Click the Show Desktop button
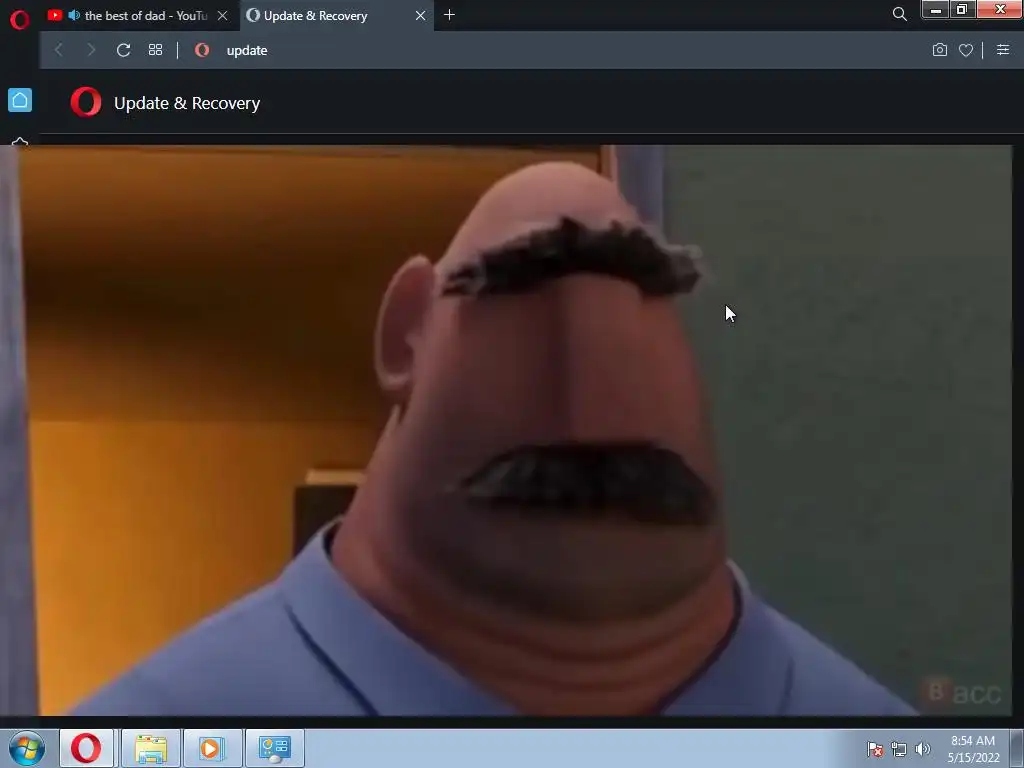Image resolution: width=1024 pixels, height=768 pixels. (1016, 748)
